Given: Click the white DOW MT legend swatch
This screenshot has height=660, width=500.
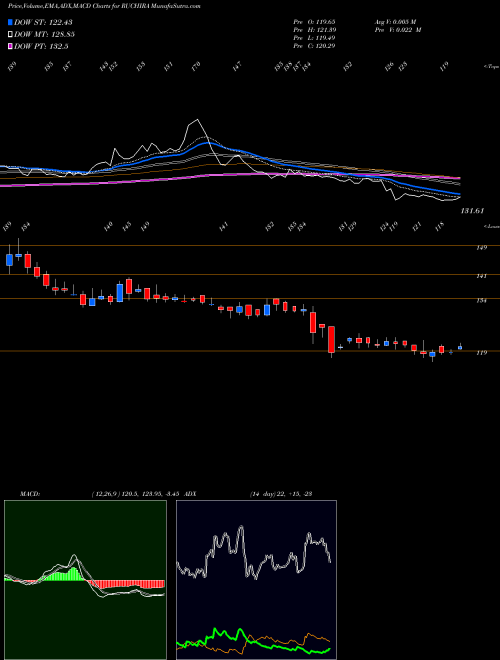Looking at the screenshot, I should point(10,34).
